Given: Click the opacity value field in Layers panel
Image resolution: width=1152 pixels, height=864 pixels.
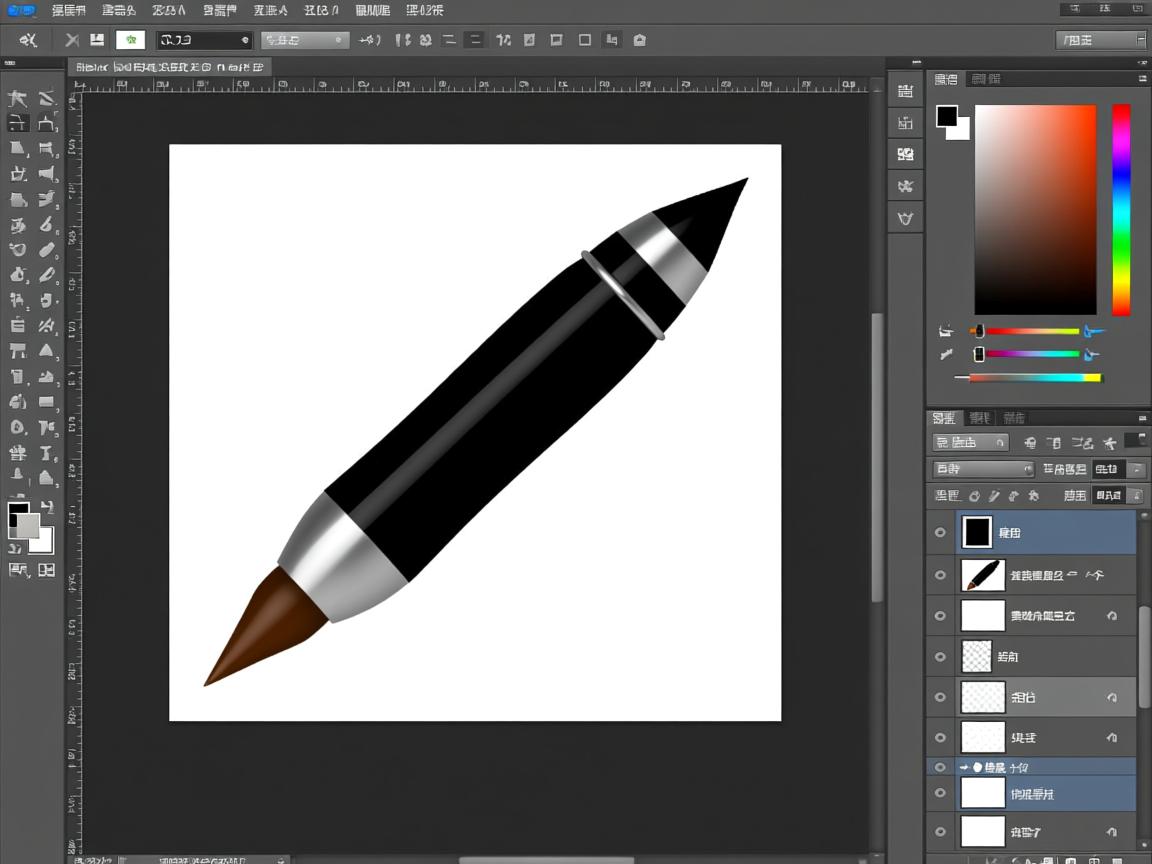Looking at the screenshot, I should [1107, 469].
